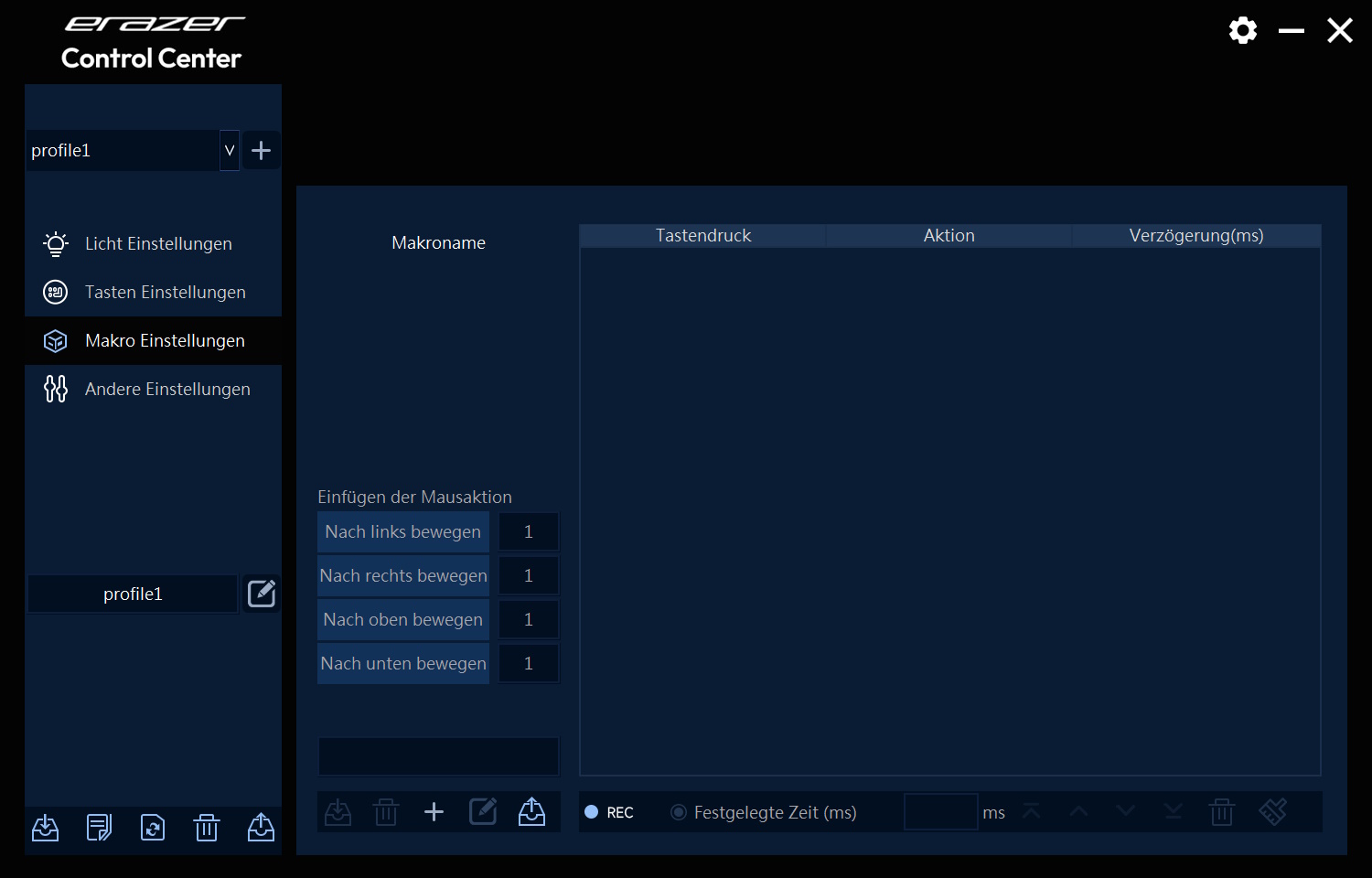Click the add new profile plus icon

261,150
